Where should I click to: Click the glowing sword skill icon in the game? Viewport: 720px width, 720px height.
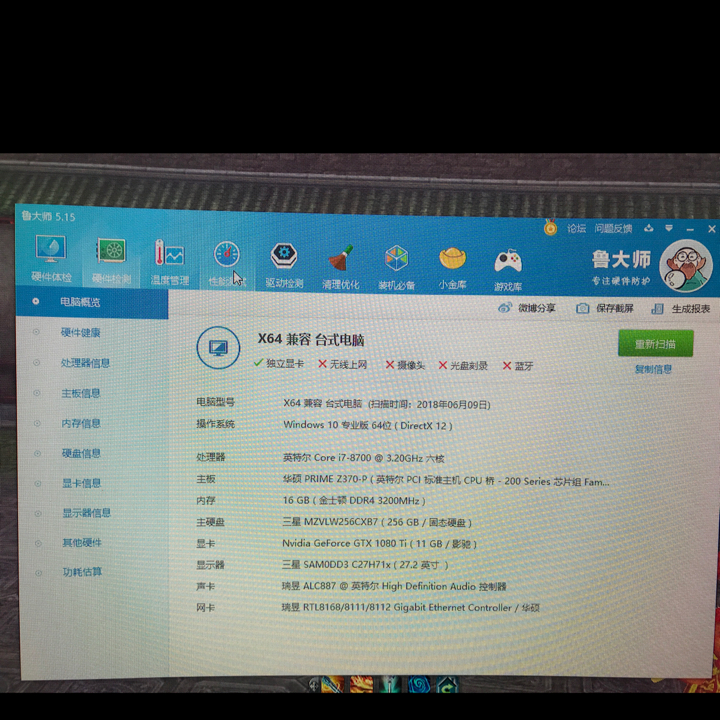click(x=390, y=685)
